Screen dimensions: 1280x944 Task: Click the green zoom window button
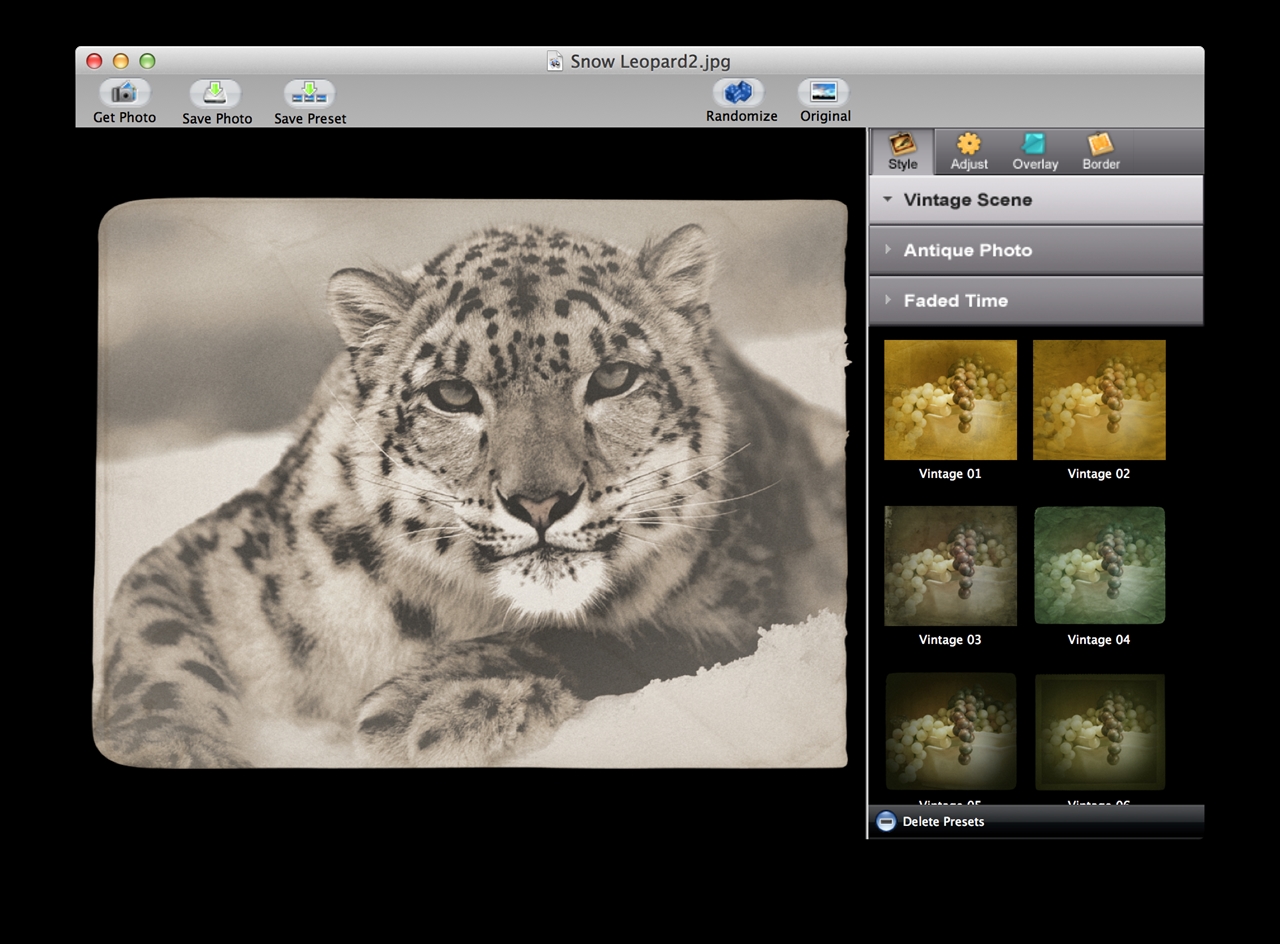(x=147, y=61)
